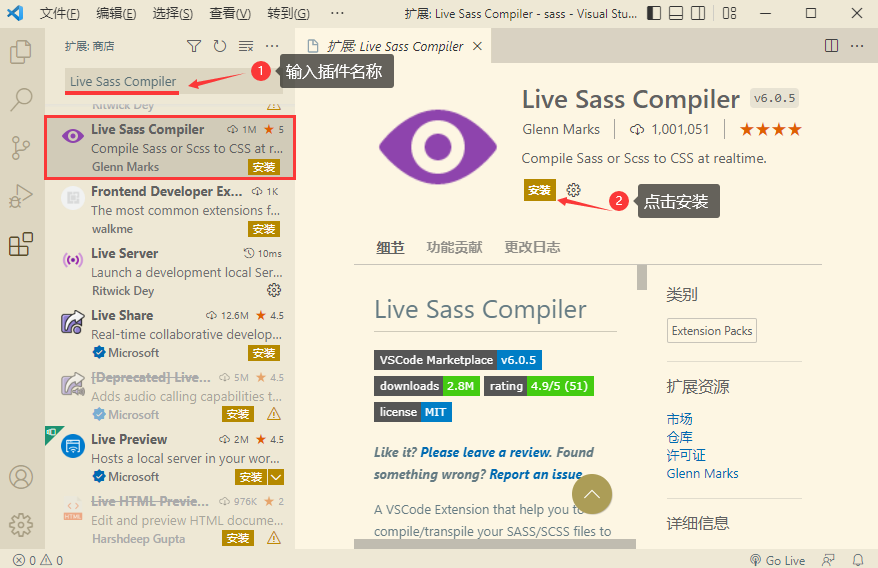Open the 编辑(E) menu

(x=116, y=13)
